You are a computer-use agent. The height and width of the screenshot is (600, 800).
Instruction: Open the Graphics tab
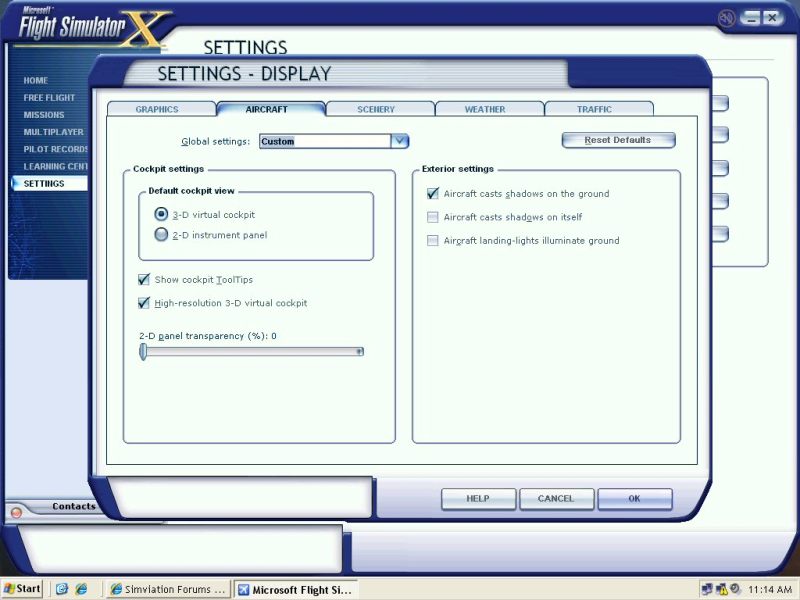tap(157, 109)
